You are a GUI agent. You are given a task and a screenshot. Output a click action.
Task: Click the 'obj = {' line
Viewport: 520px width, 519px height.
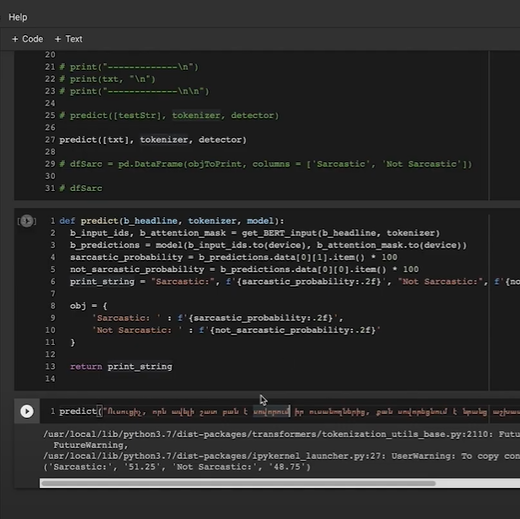89,306
